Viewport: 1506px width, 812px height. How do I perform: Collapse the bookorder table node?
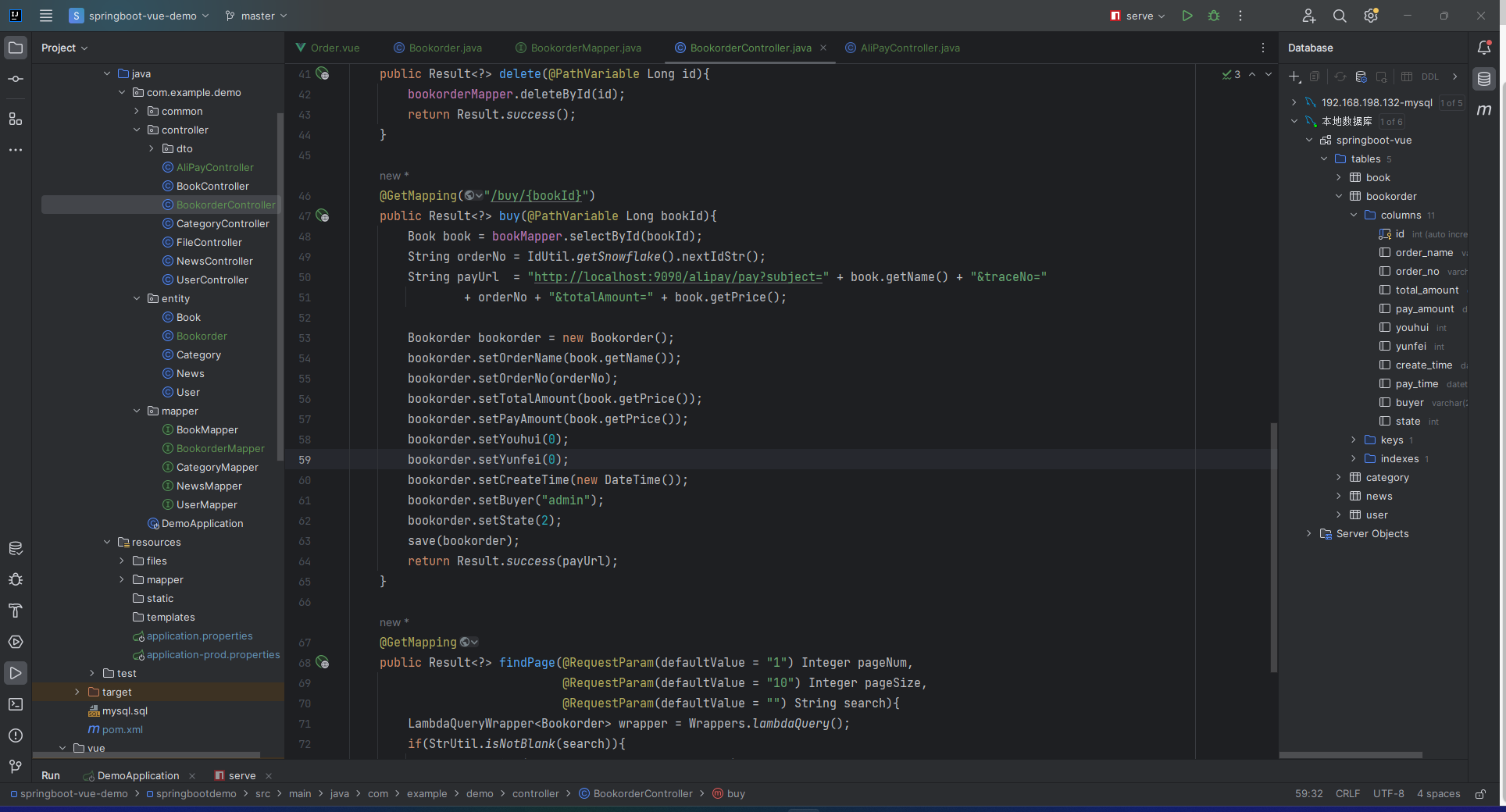click(1339, 196)
